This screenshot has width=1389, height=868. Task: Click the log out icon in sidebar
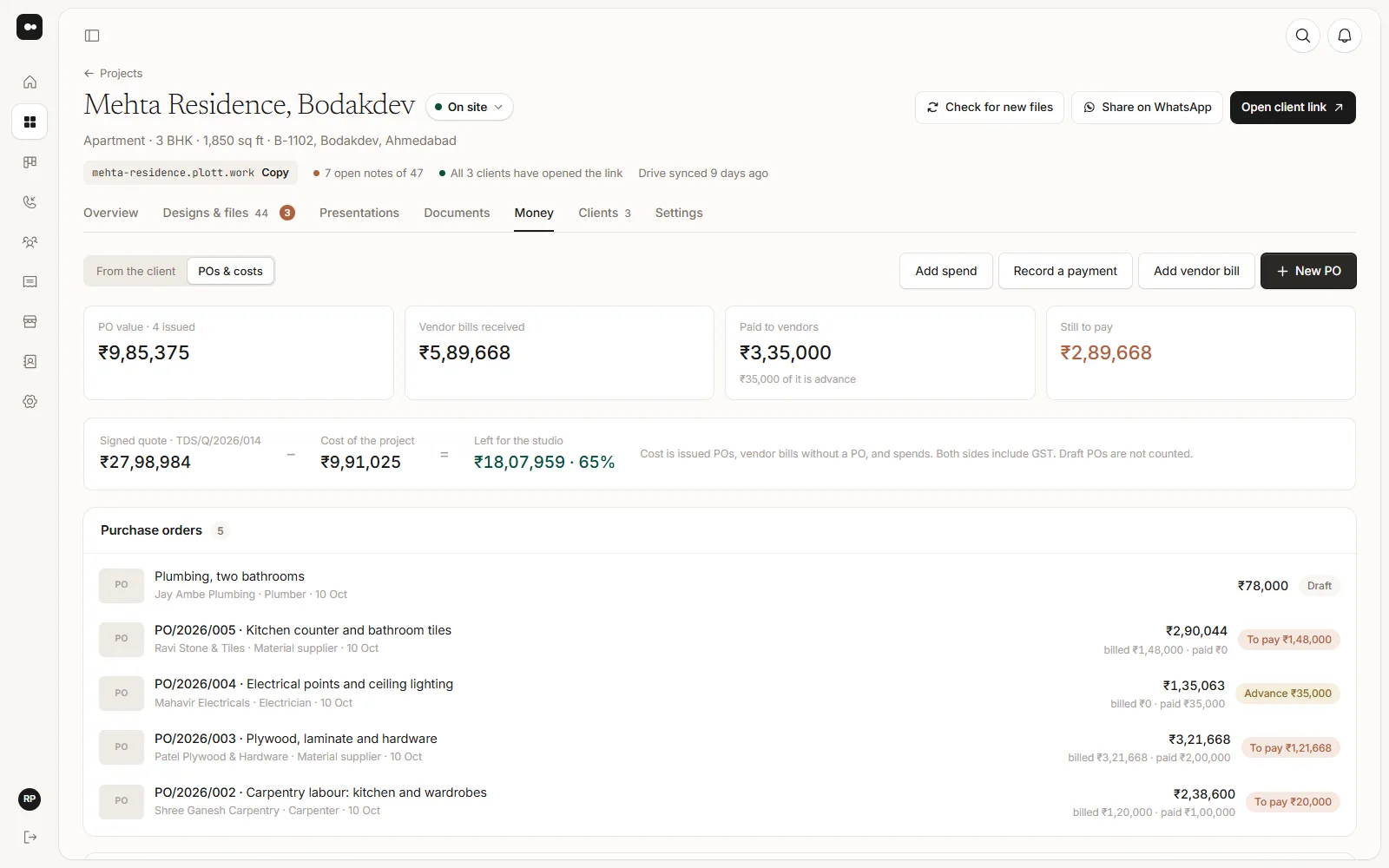[30, 837]
